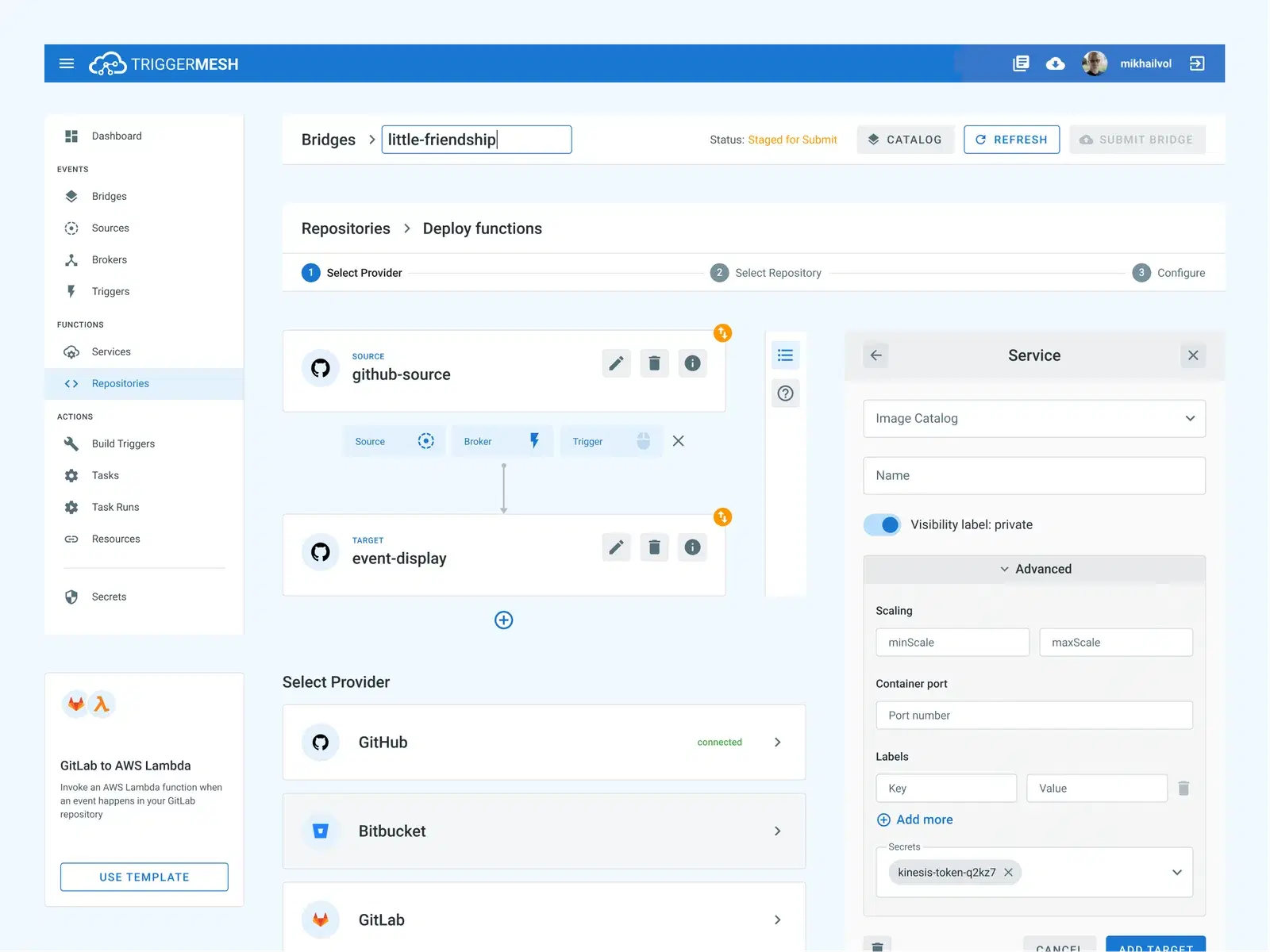The width and height of the screenshot is (1270, 952).
Task: Open Triggers in the sidebar
Action: (x=144, y=292)
